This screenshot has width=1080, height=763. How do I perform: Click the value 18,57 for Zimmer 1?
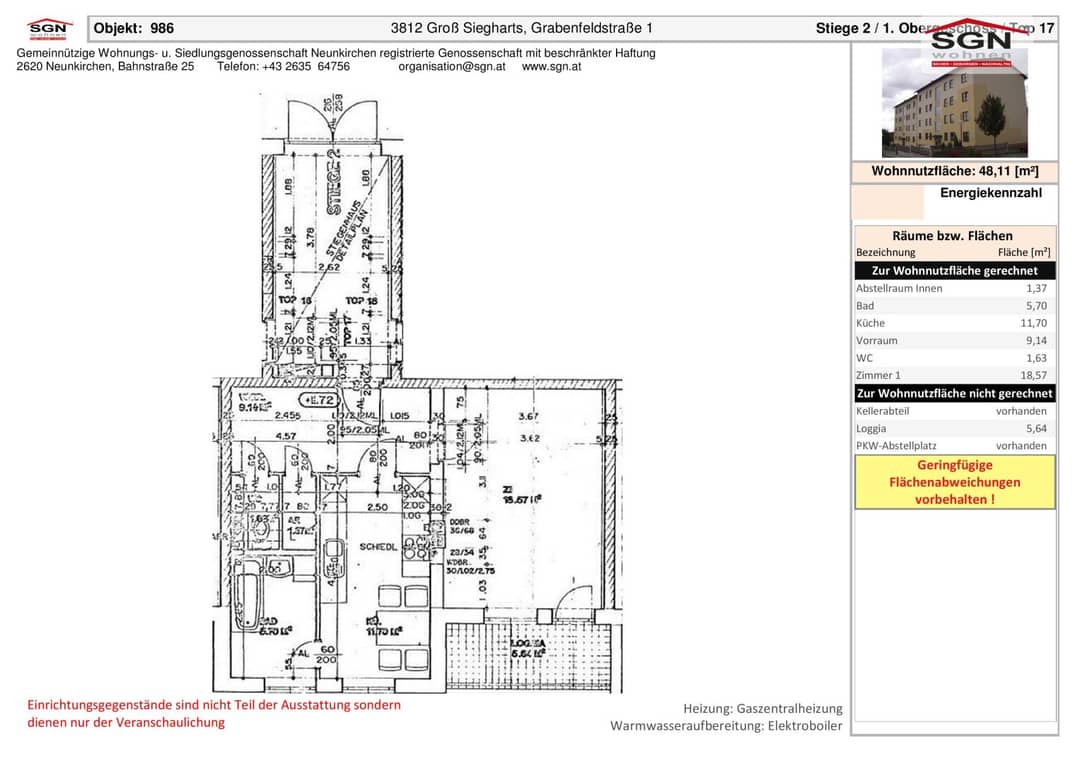click(1033, 375)
